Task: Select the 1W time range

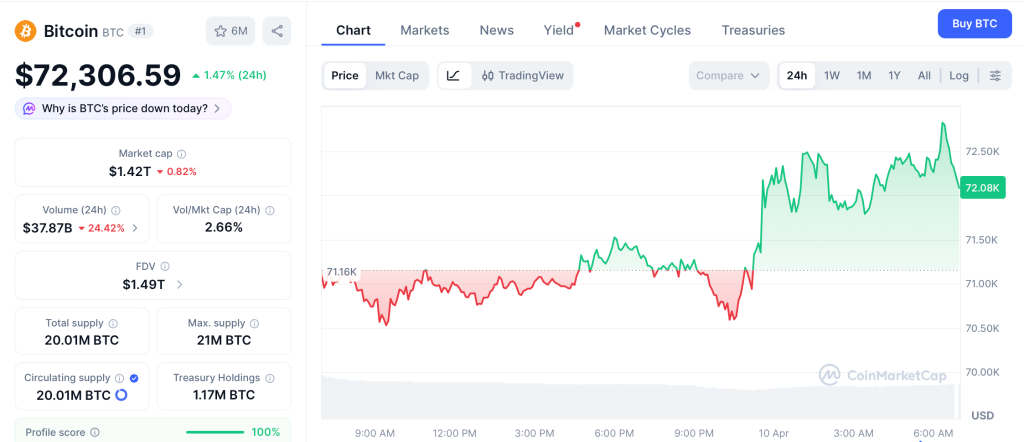Action: [x=832, y=75]
